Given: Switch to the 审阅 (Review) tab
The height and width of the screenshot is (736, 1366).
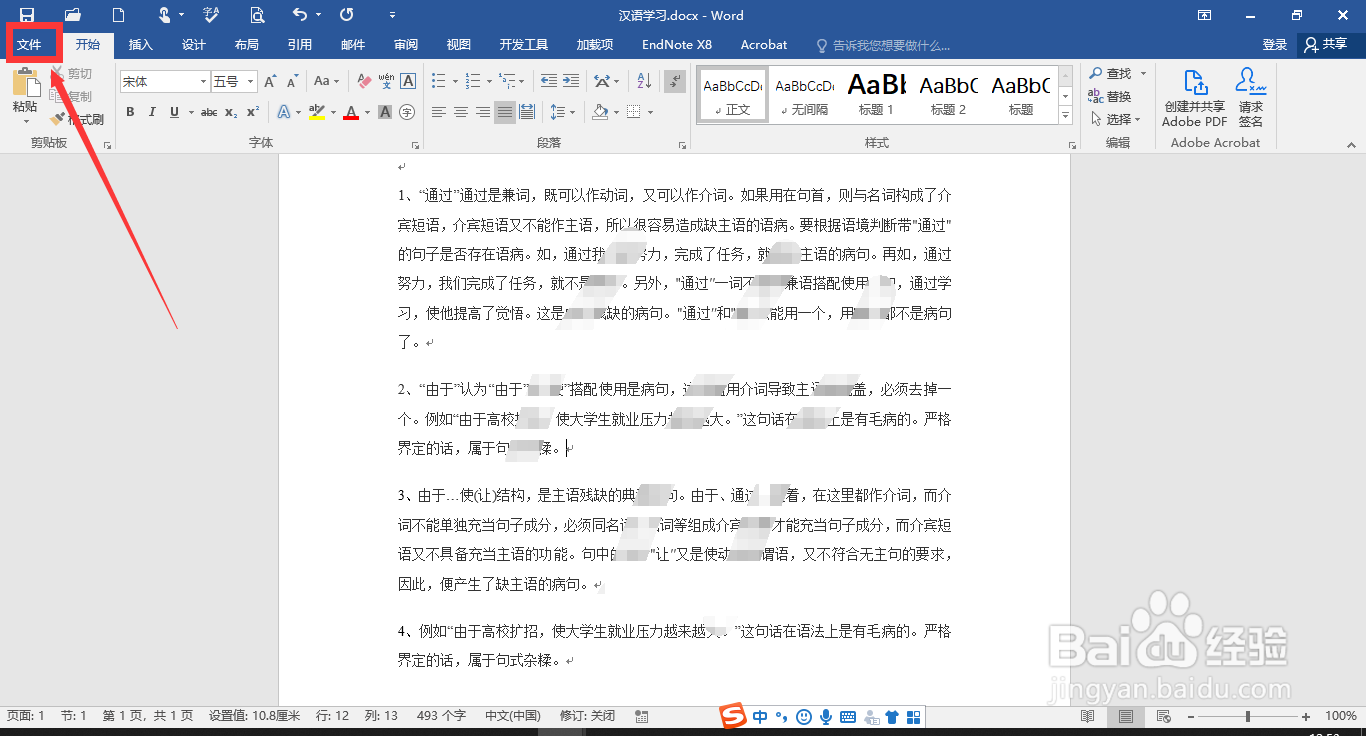Looking at the screenshot, I should pyautogui.click(x=406, y=45).
